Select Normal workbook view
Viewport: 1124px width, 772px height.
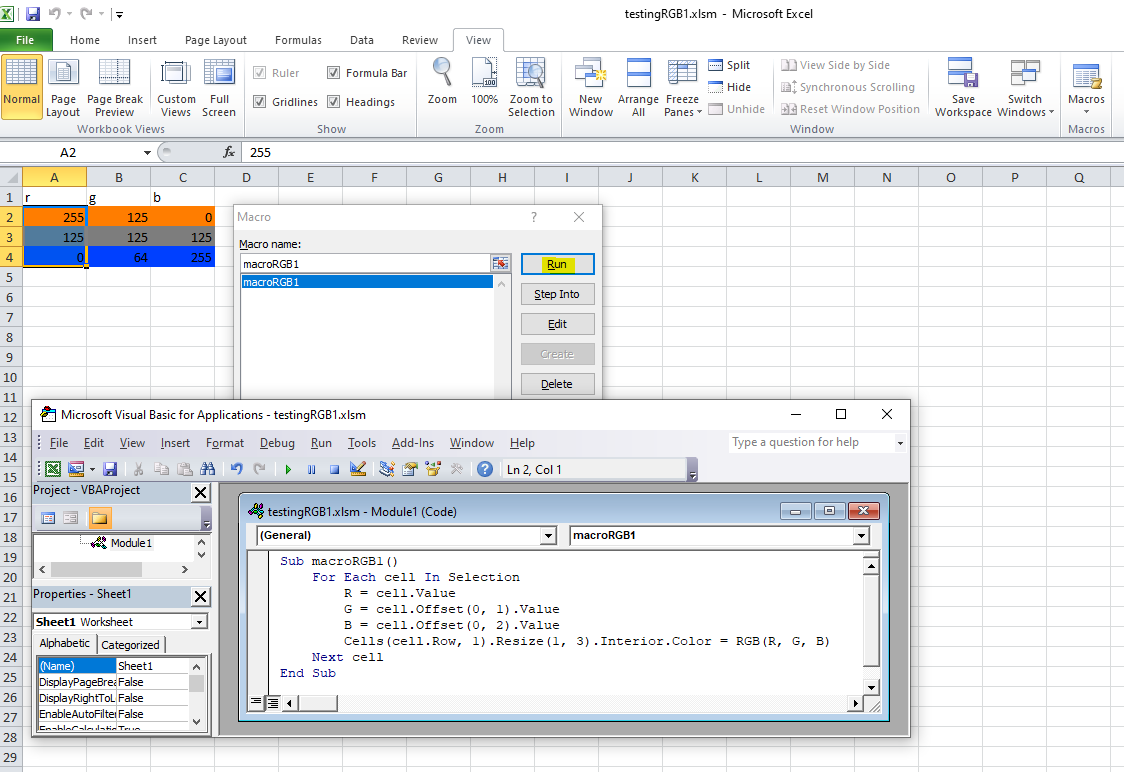coord(22,86)
